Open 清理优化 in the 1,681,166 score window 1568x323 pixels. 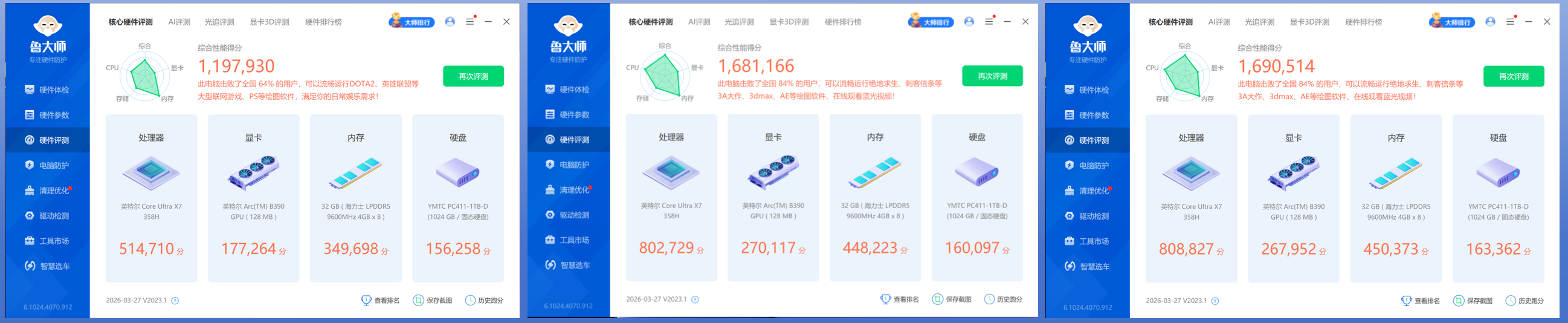(x=568, y=189)
